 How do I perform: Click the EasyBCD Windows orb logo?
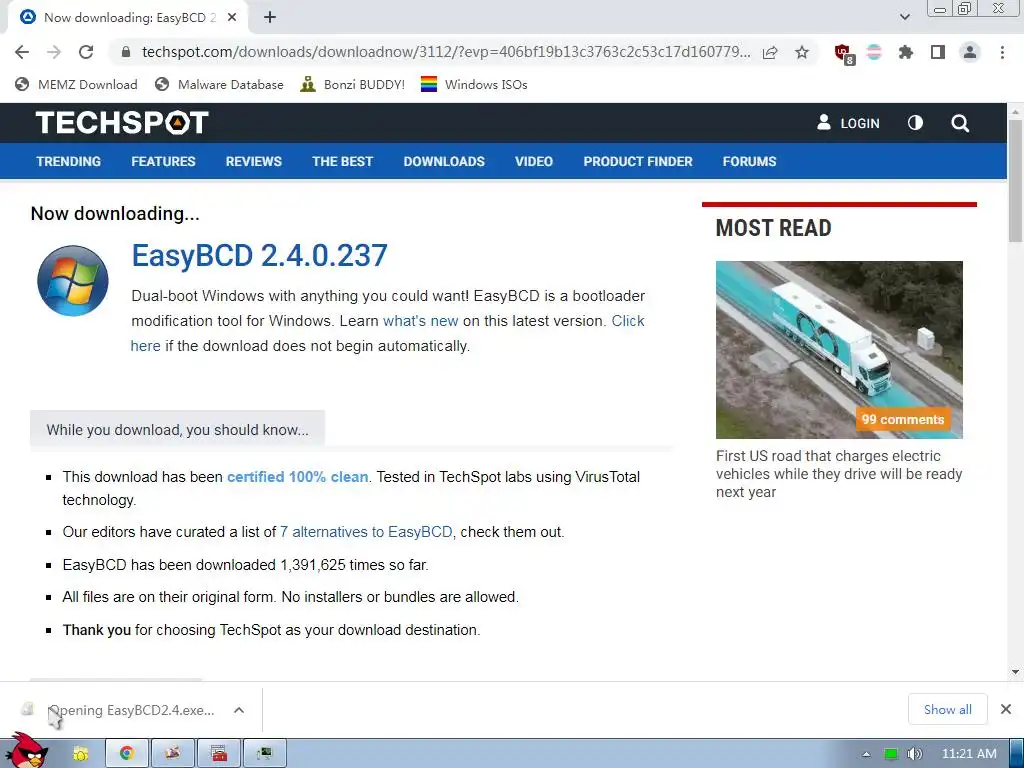72,281
